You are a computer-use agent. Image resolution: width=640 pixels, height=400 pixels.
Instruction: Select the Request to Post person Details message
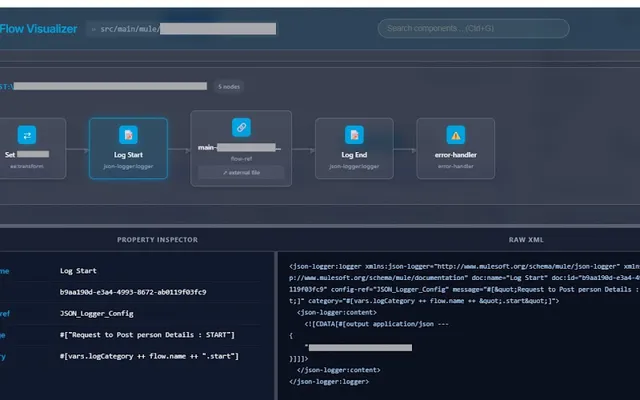(x=147, y=335)
